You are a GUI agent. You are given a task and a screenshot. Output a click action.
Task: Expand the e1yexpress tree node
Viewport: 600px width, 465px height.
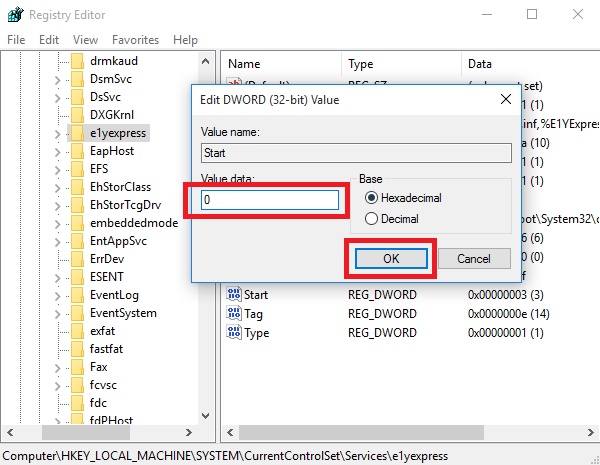[x=57, y=134]
